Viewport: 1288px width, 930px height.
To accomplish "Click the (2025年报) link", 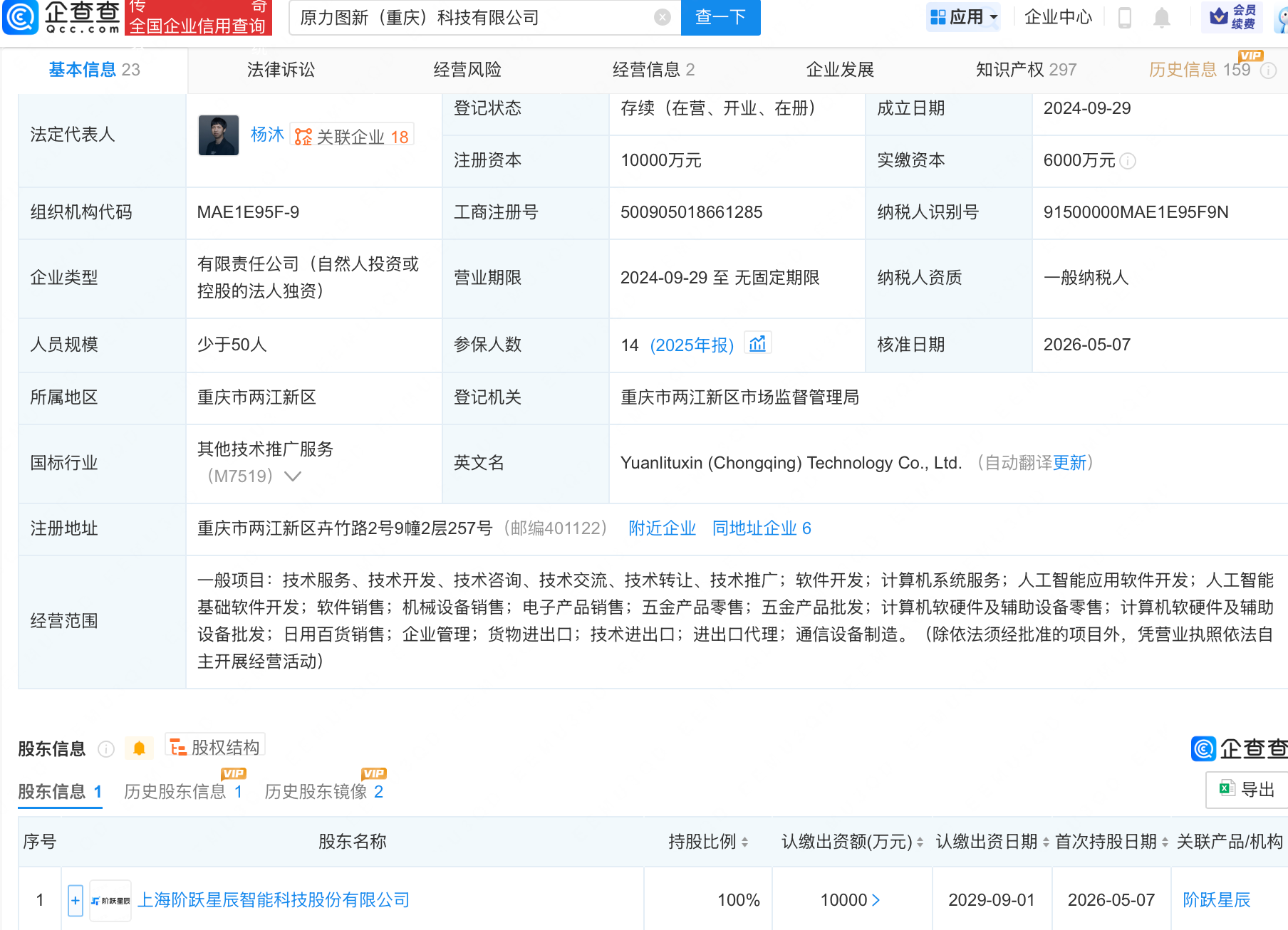I will tap(692, 345).
